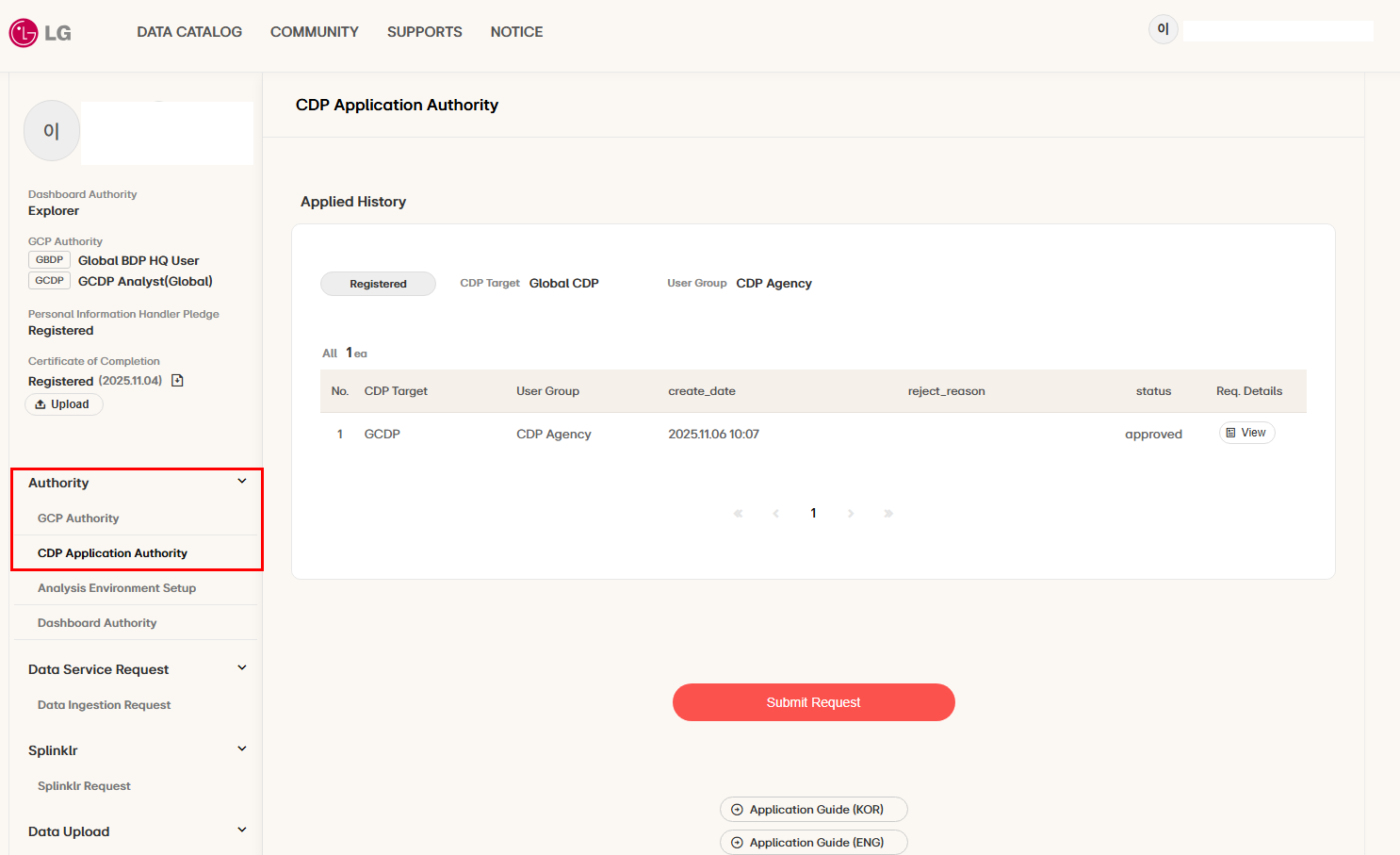Click the profile avatar circle in the sidebar

[52, 131]
